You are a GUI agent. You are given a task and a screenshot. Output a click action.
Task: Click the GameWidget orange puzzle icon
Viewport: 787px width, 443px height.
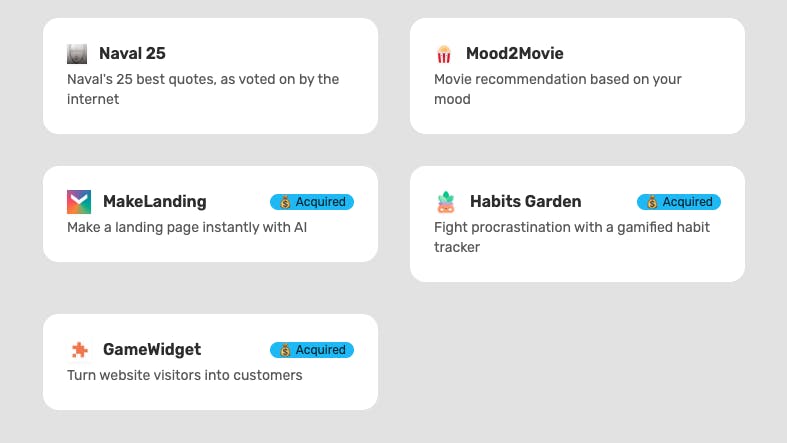coord(79,350)
